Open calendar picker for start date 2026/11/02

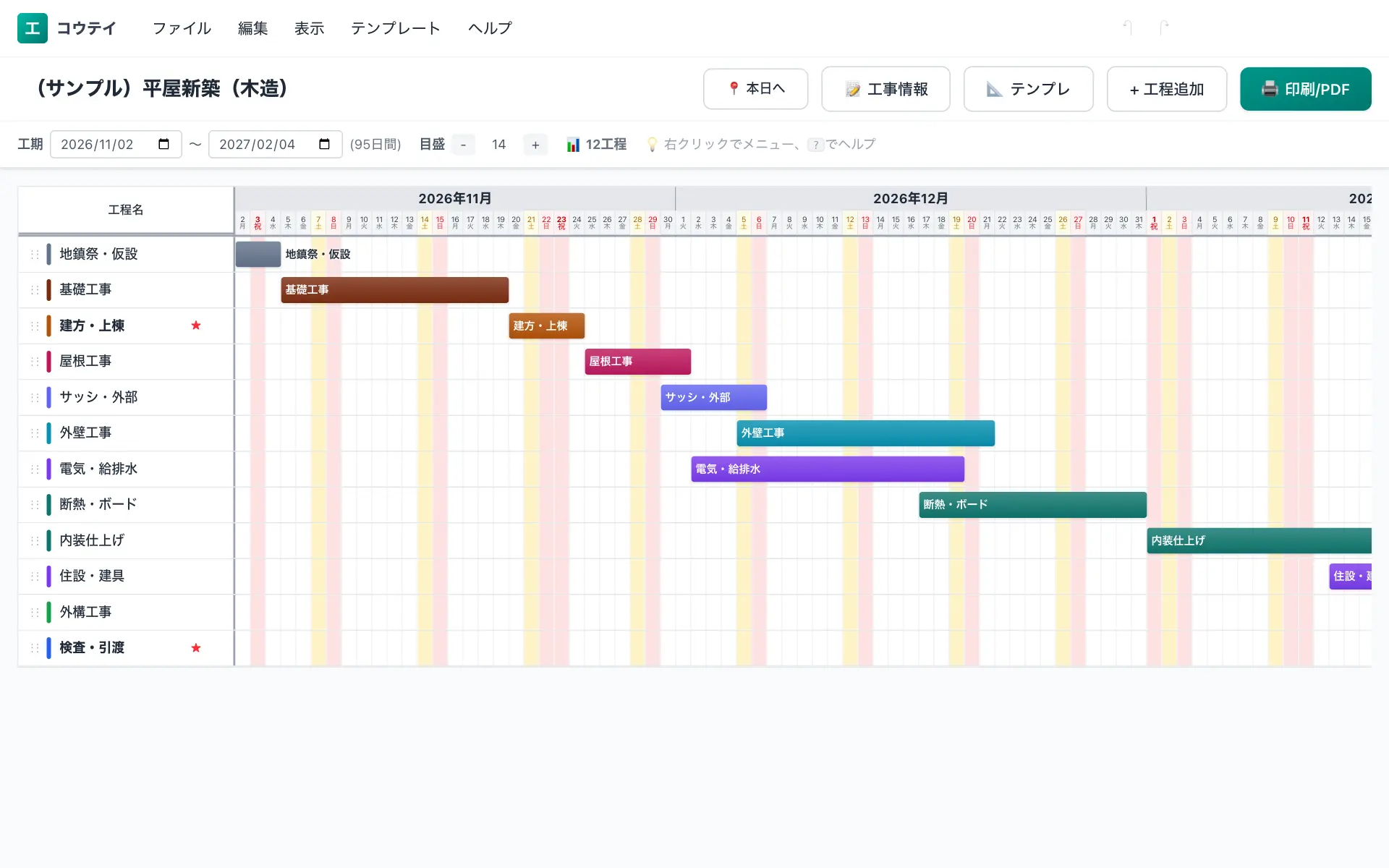click(163, 144)
